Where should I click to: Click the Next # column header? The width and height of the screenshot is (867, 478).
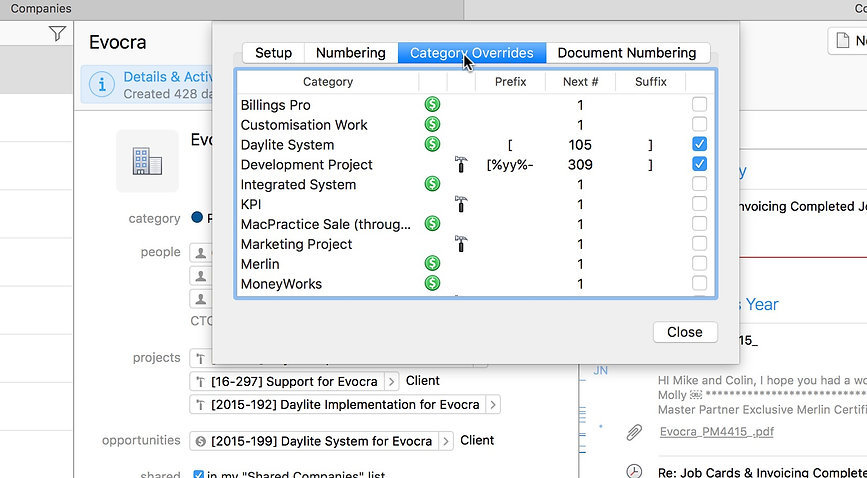[580, 82]
